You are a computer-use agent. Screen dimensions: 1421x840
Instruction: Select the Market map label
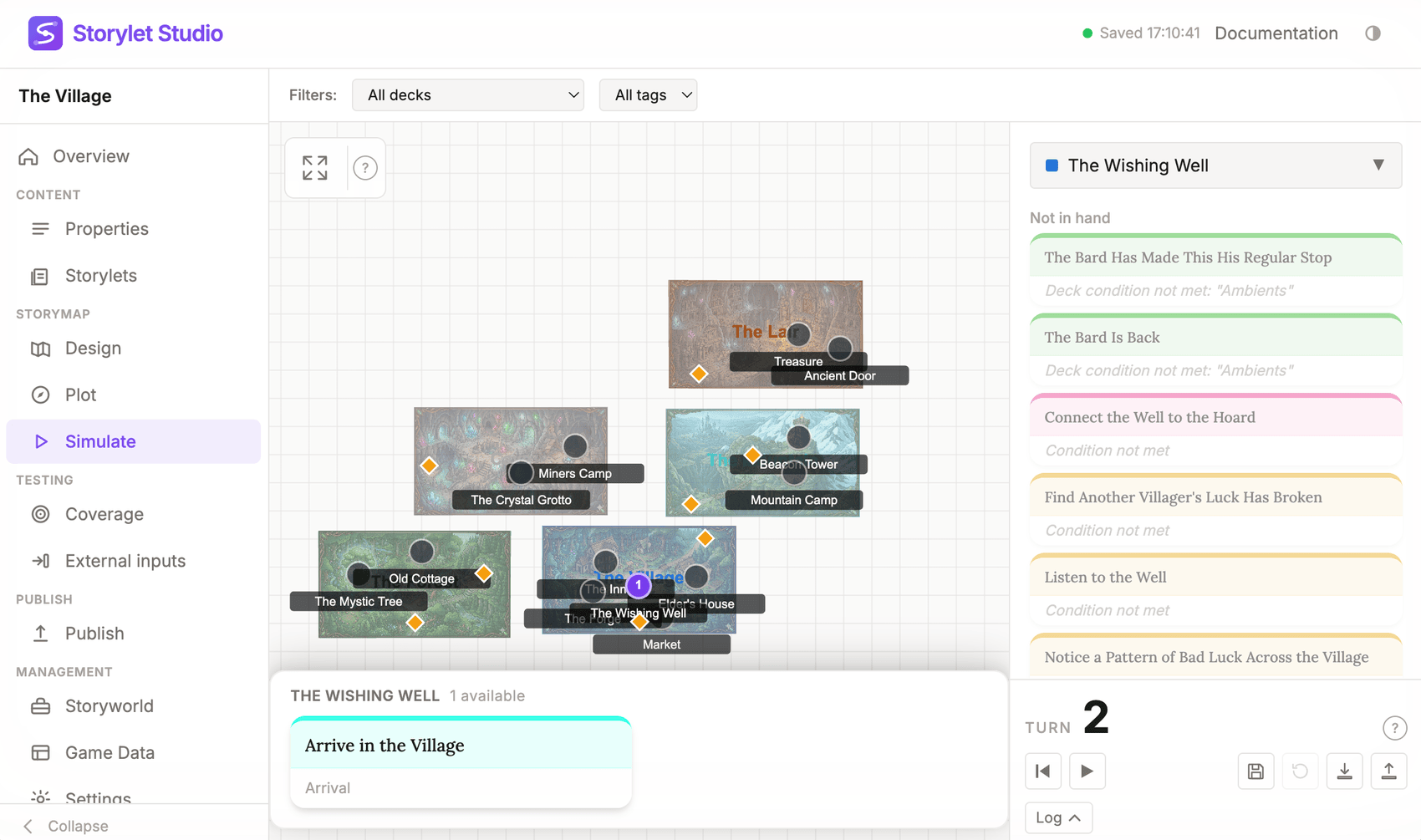(x=661, y=644)
